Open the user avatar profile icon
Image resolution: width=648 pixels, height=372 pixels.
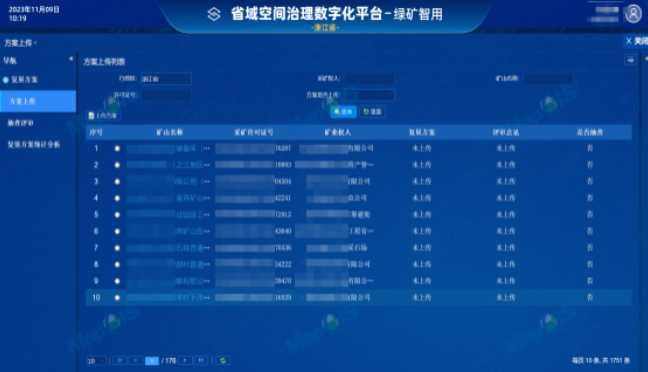tap(633, 14)
